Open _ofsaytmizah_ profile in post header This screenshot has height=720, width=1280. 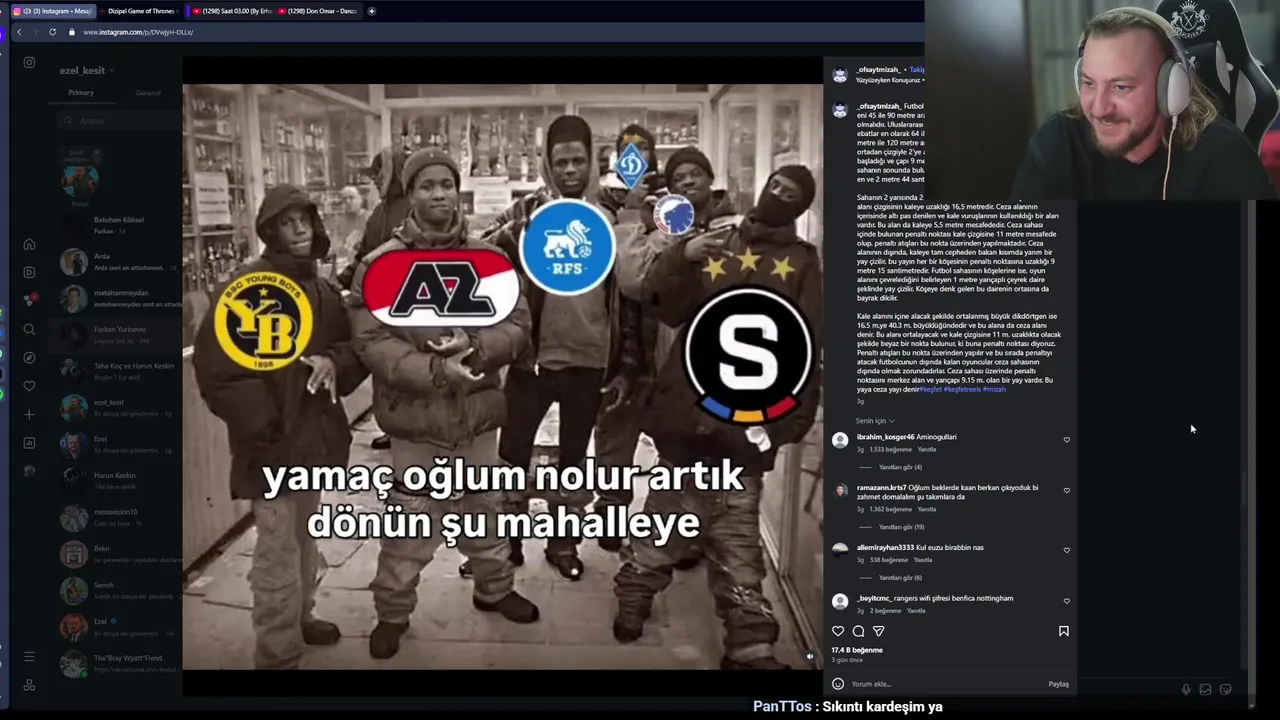click(880, 70)
